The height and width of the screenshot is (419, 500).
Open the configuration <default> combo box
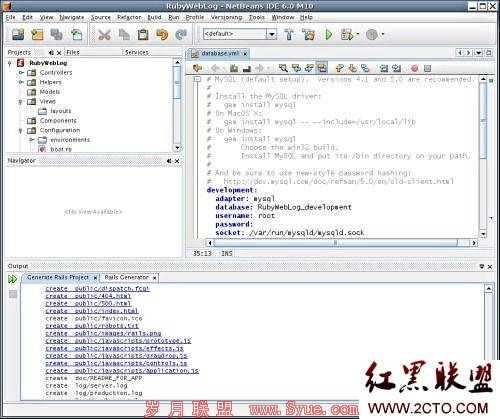[x=240, y=34]
